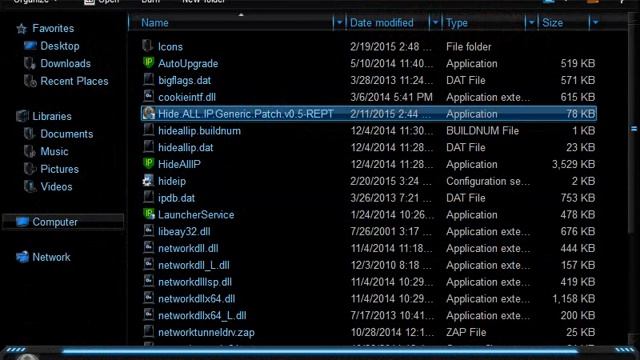Sort files by Name column header

click(x=155, y=23)
